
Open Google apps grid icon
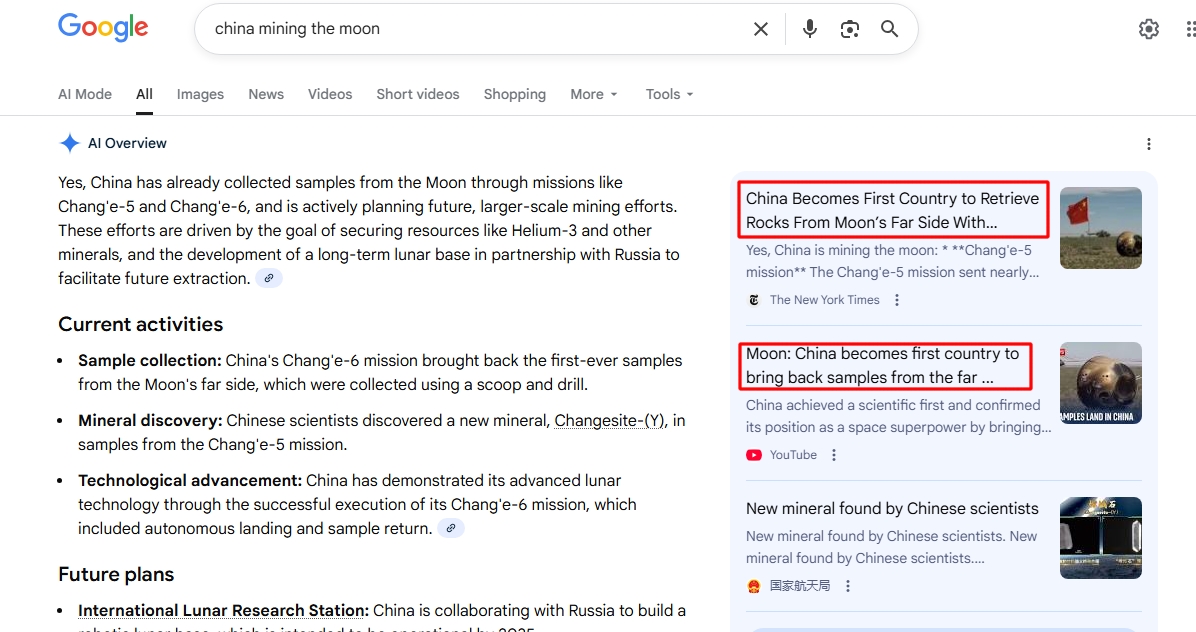pyautogui.click(x=1191, y=29)
